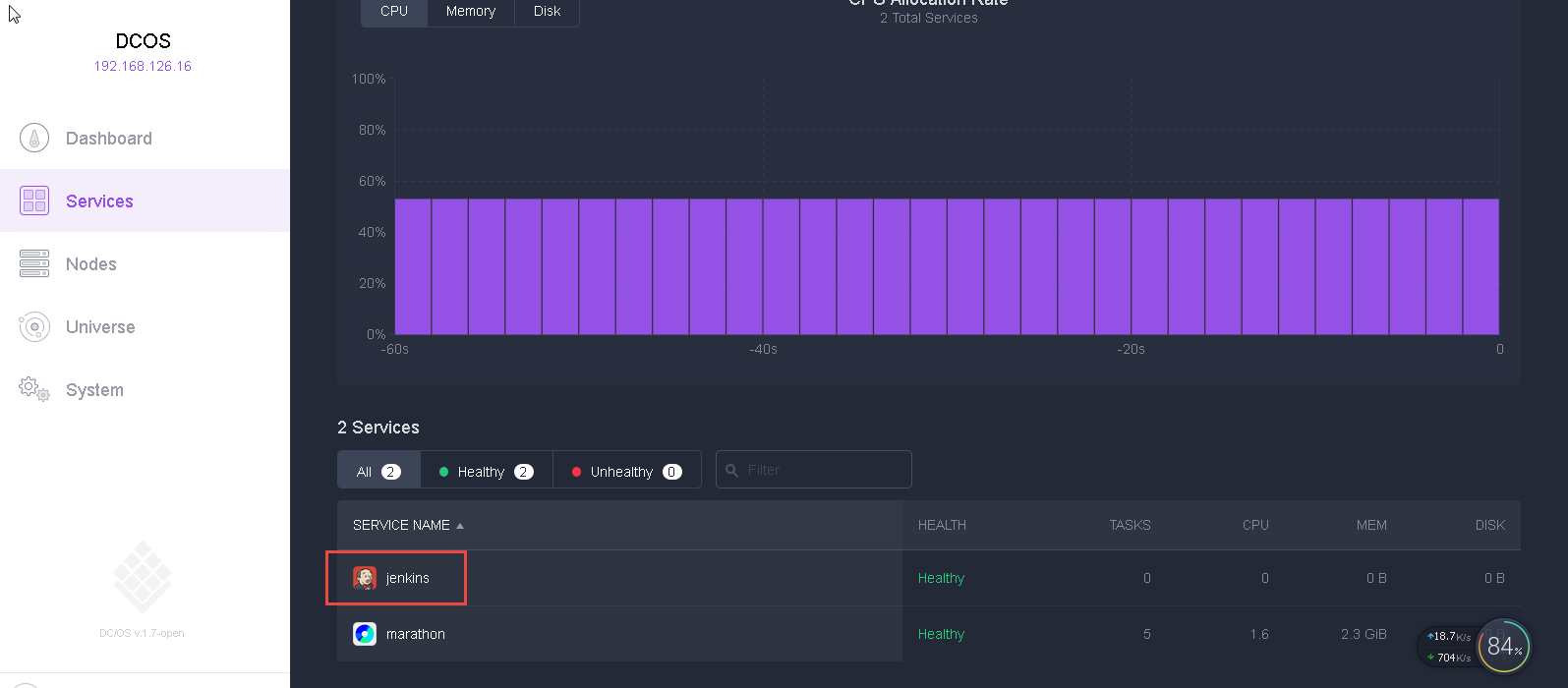Sort by TASKS column header

[x=1130, y=525]
